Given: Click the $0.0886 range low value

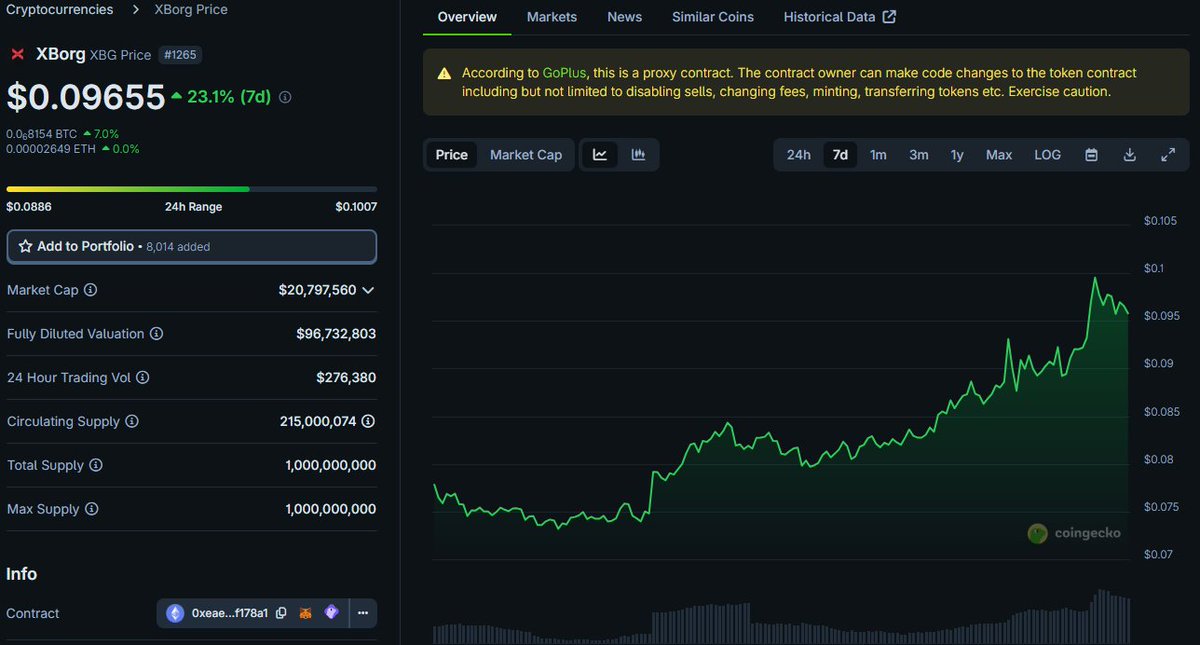Looking at the screenshot, I should (27, 207).
